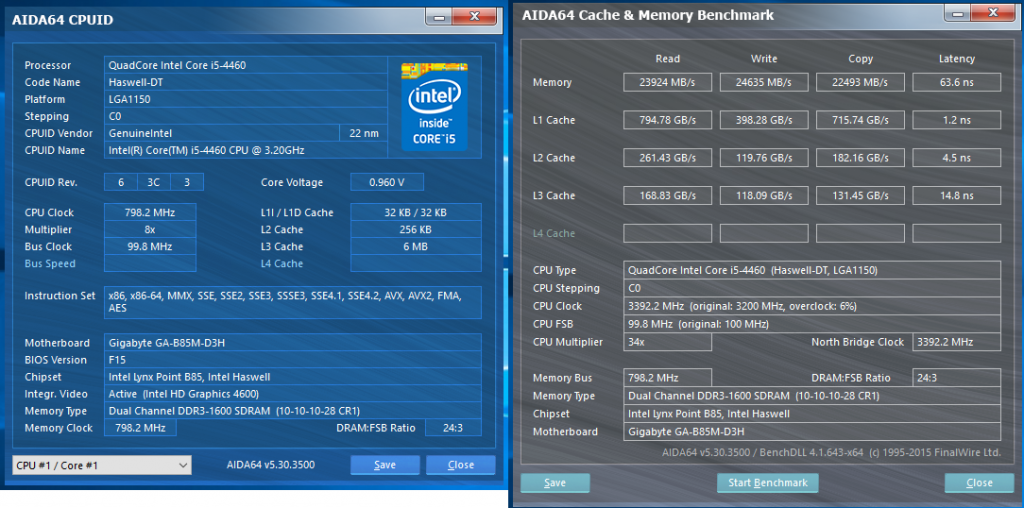Click Memory Bus value 798.2 MHz
This screenshot has height=508, width=1024.
(x=667, y=378)
